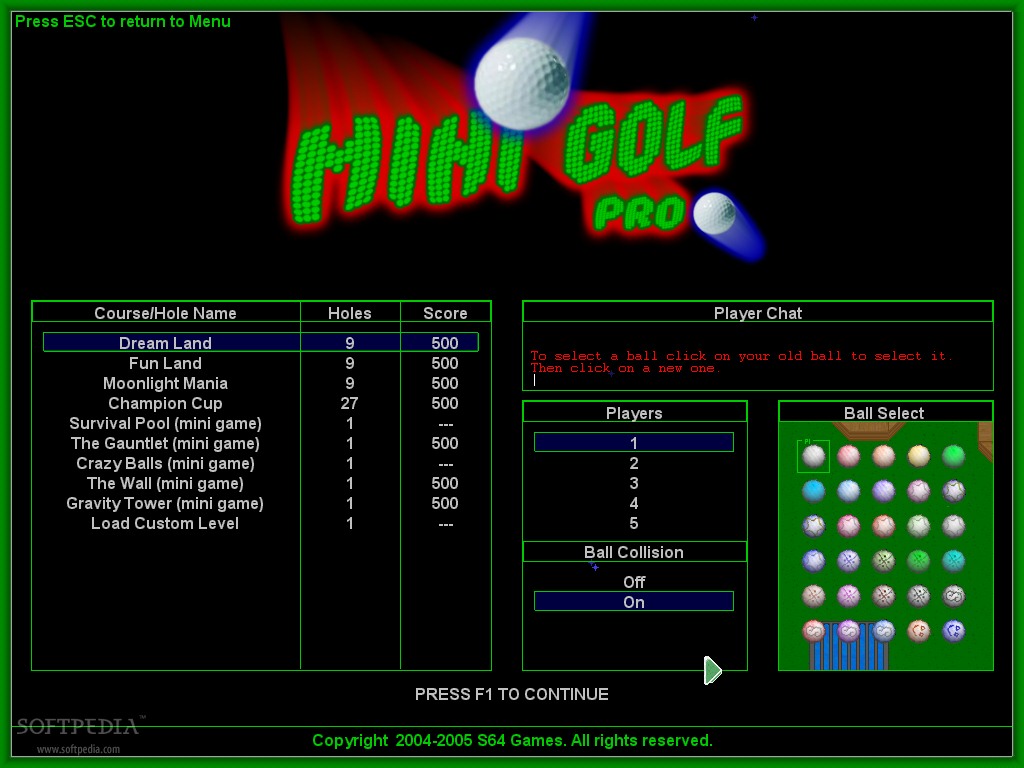The width and height of the screenshot is (1024, 768).
Task: Pick the olive green X-and-dots ball
Action: tap(884, 560)
